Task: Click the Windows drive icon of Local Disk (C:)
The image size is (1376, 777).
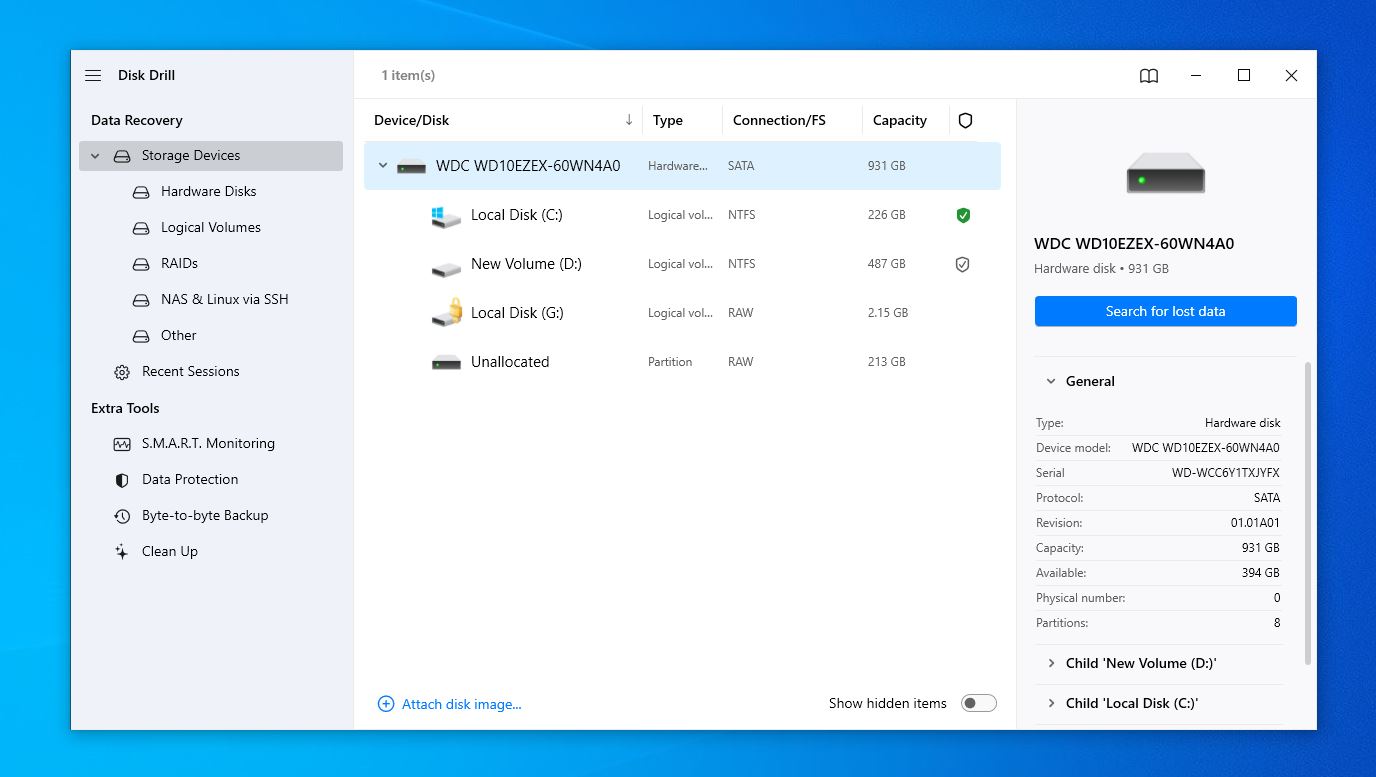Action: [446, 216]
